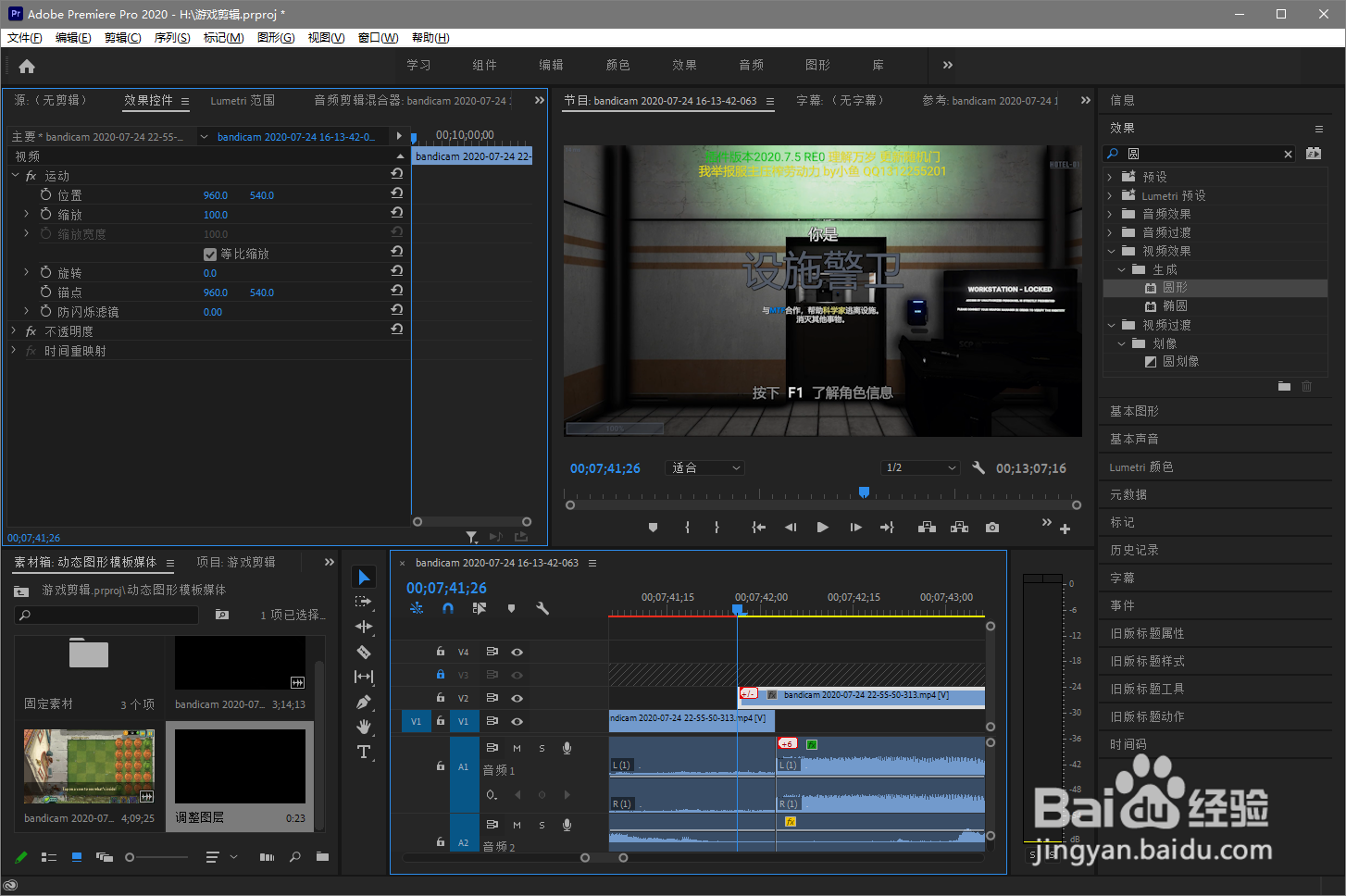Select the Track Select Forward tool
Image resolution: width=1346 pixels, height=896 pixels.
coord(364,602)
